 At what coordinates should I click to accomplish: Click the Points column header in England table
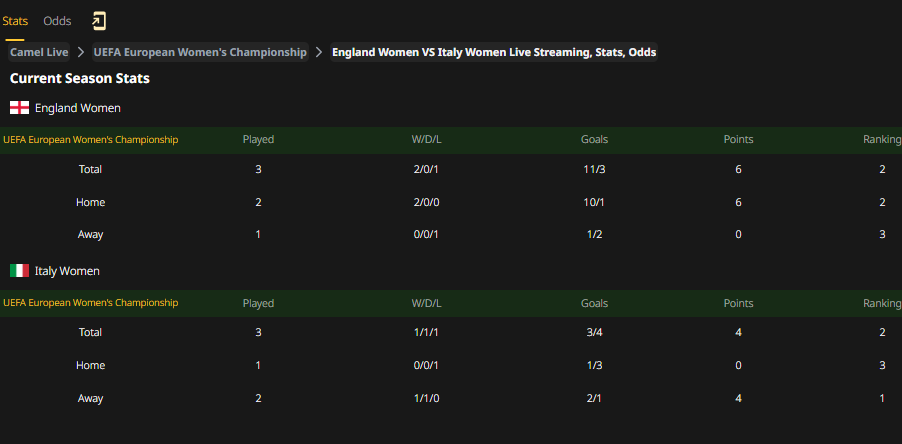738,140
